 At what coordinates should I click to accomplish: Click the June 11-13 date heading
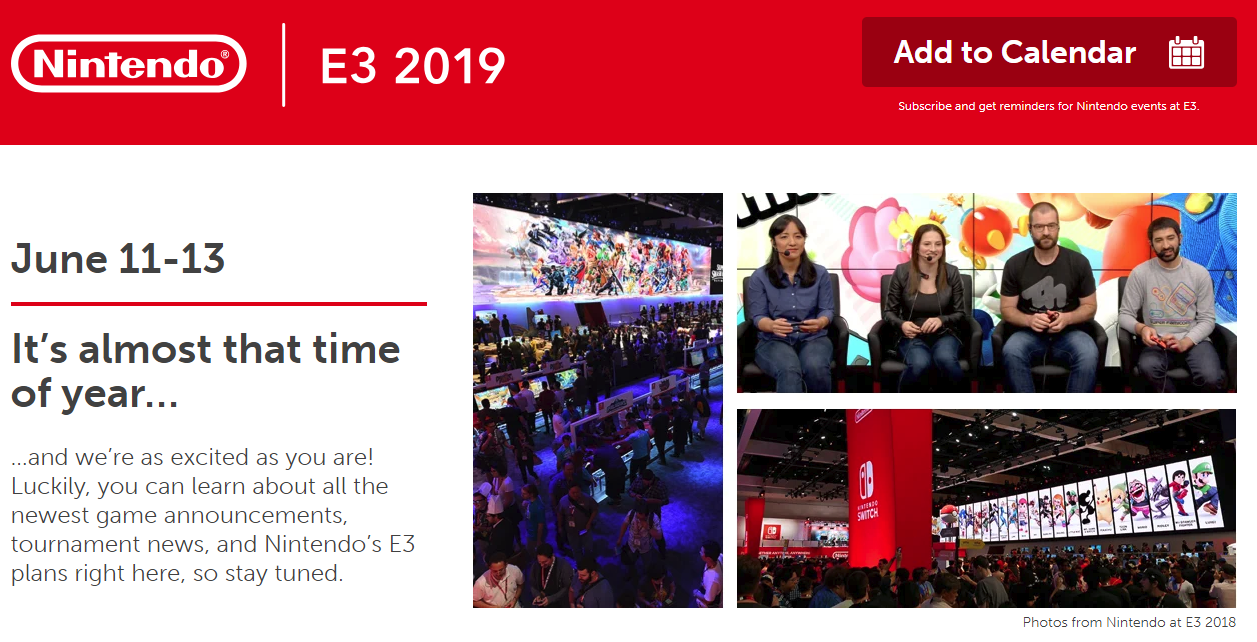(118, 259)
